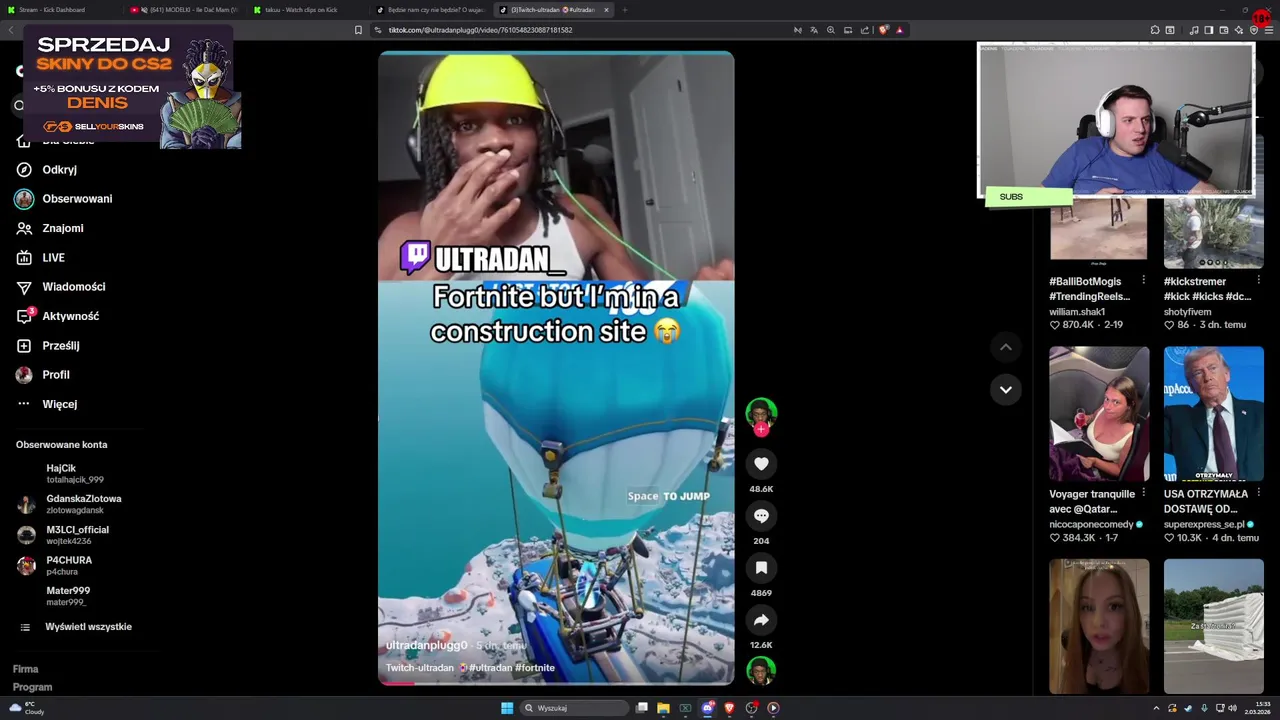The width and height of the screenshot is (1280, 720).
Task: Open Prześlij upload page
Action: (48, 346)
